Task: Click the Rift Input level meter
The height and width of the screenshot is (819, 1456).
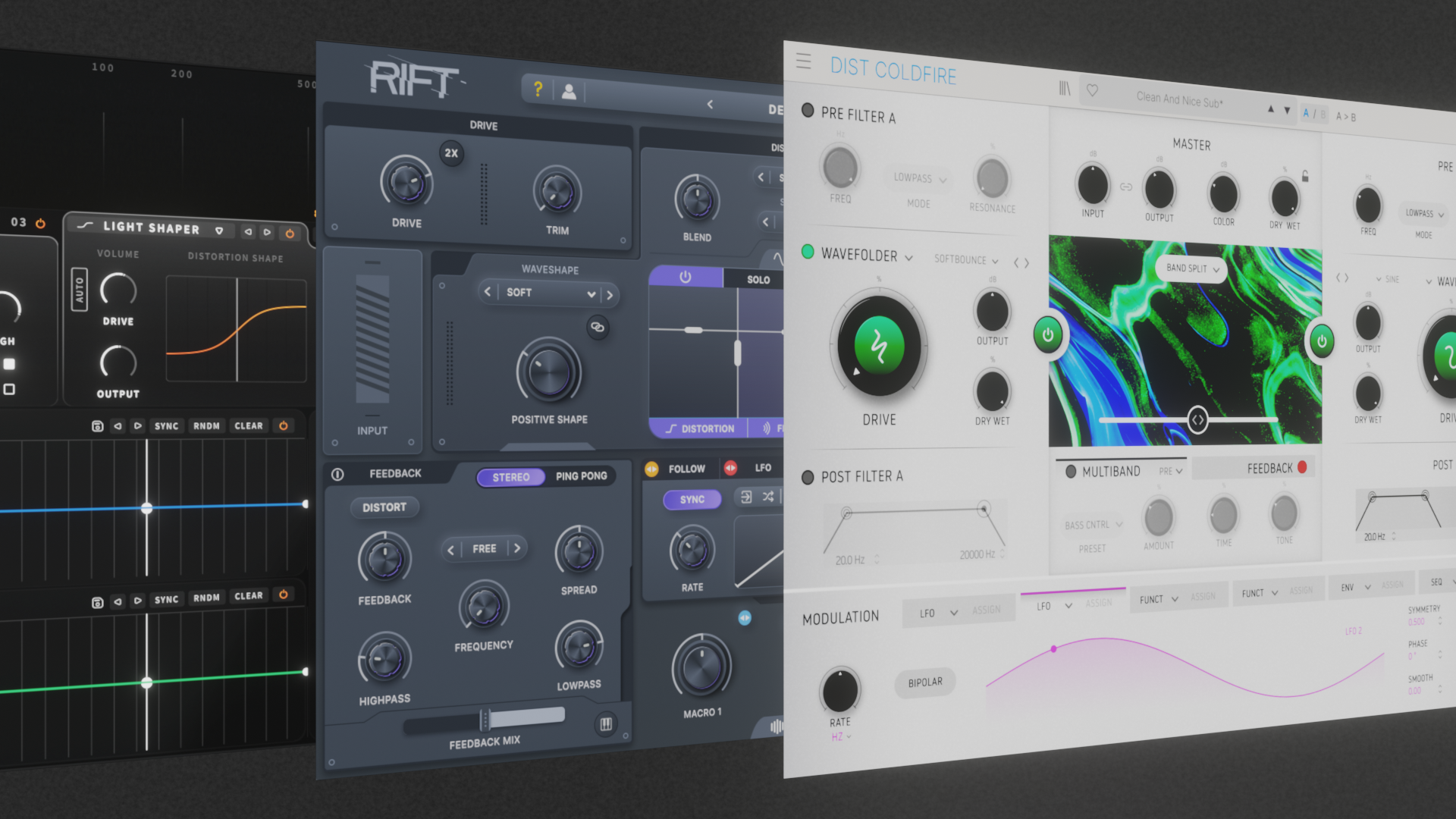Action: pos(372,339)
